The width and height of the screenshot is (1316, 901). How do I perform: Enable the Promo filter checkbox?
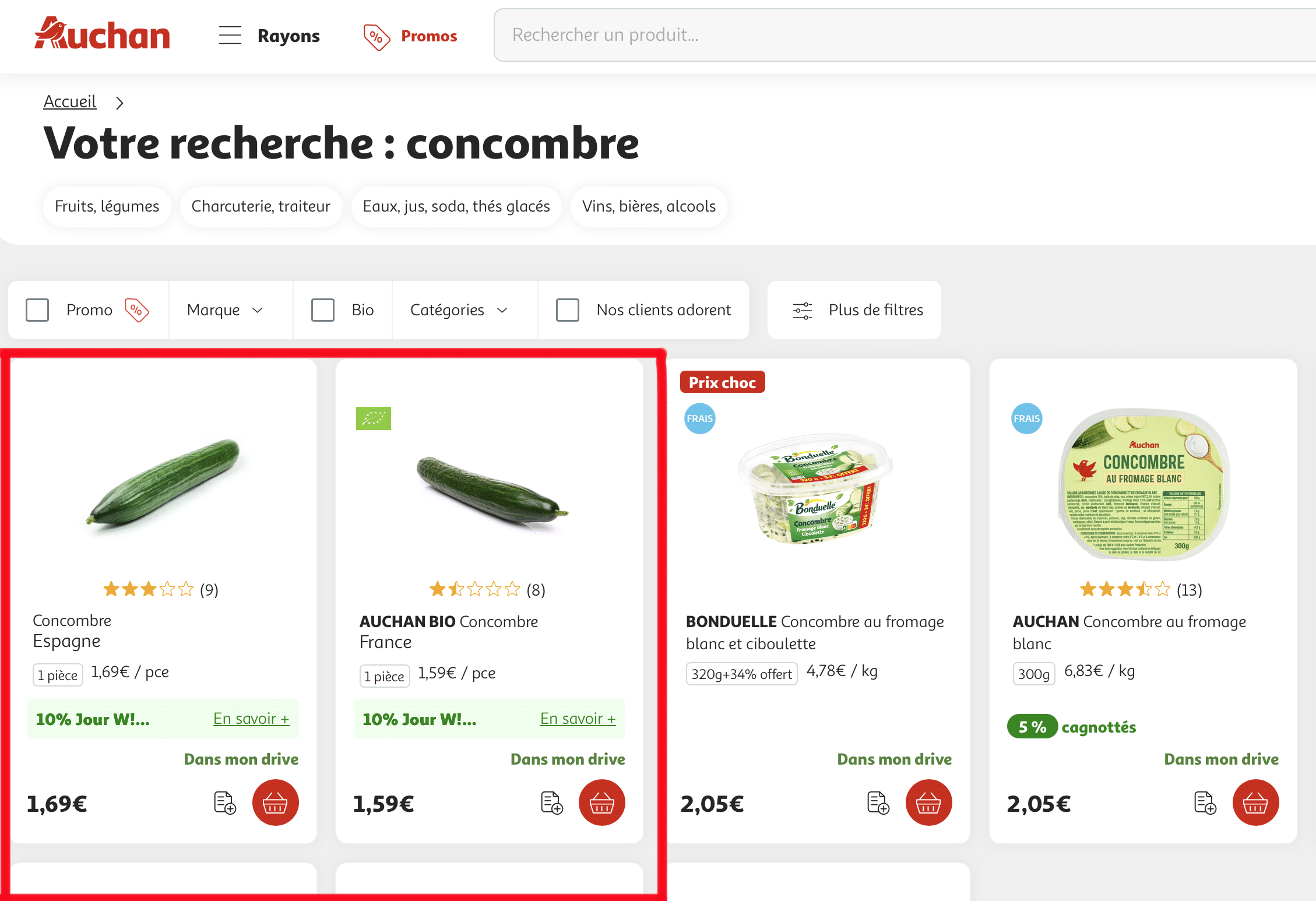point(37,310)
